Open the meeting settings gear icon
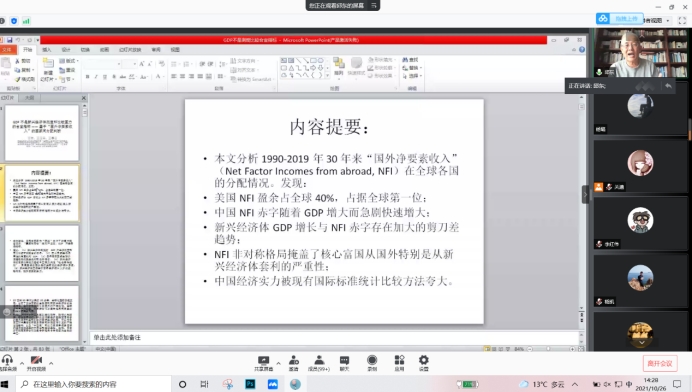 click(424, 360)
